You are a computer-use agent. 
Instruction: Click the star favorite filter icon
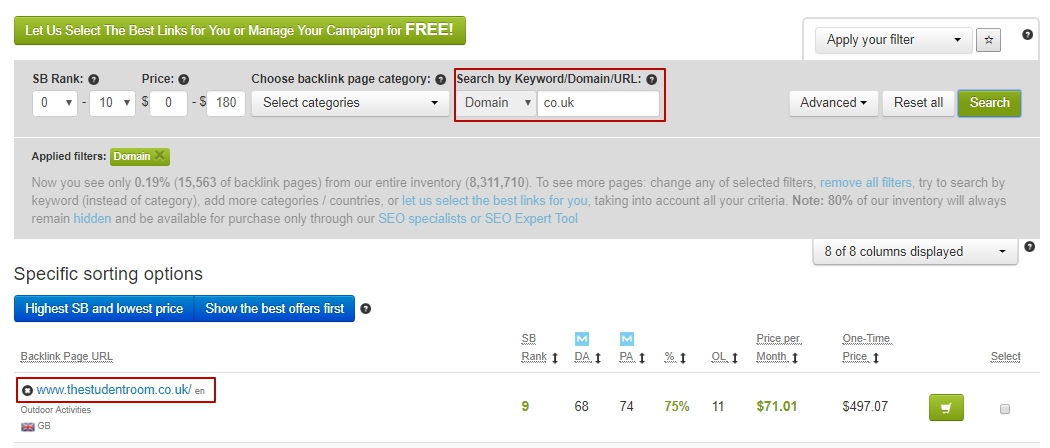[986, 40]
